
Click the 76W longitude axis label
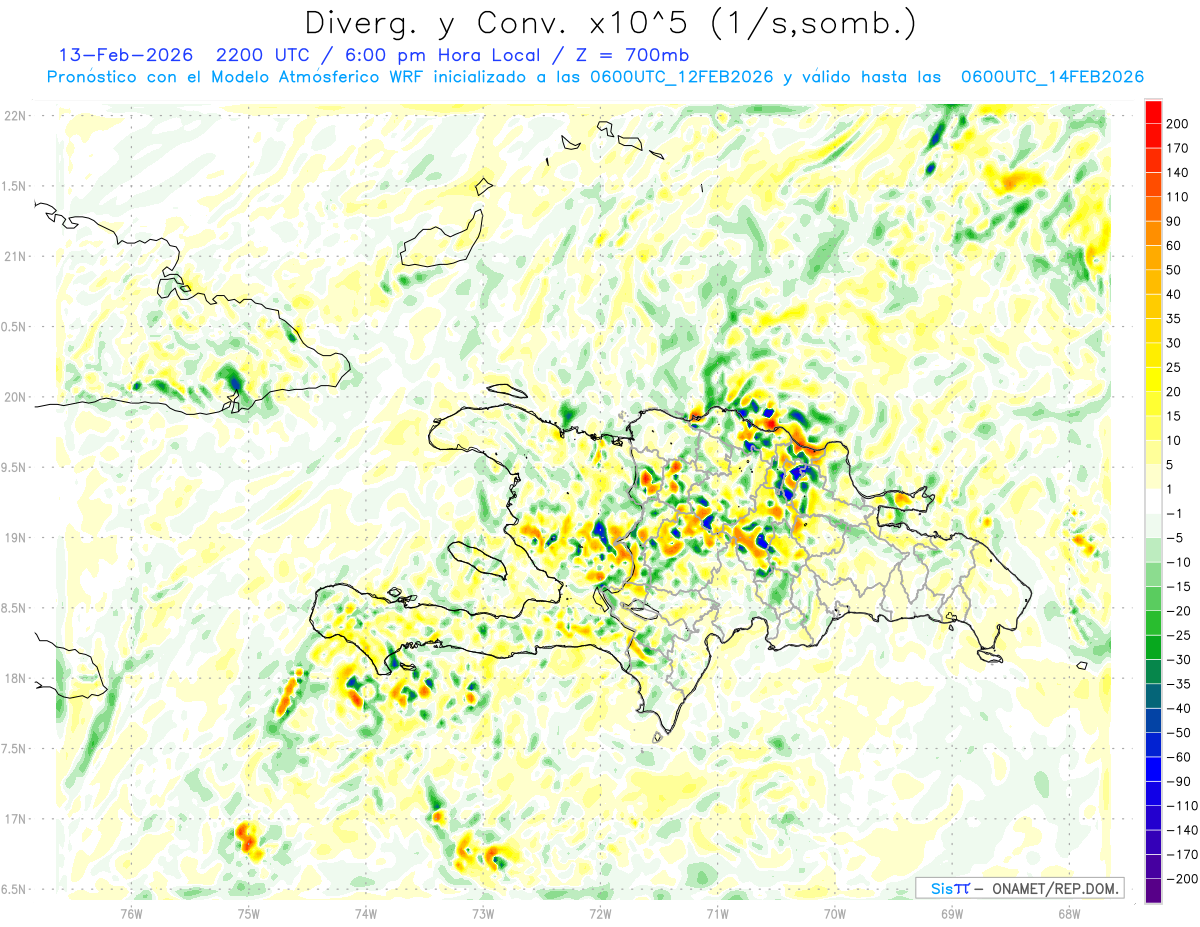pyautogui.click(x=132, y=914)
